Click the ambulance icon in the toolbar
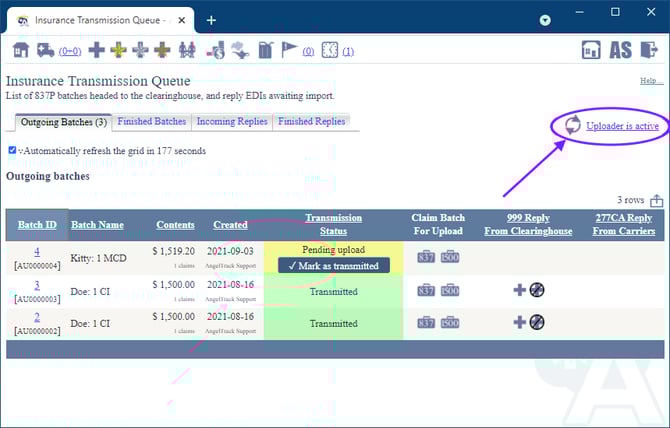 tap(45, 50)
